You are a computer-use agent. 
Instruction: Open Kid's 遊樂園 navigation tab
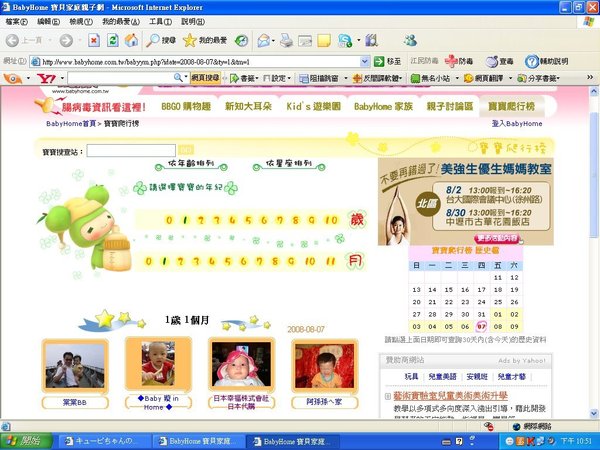click(x=313, y=106)
